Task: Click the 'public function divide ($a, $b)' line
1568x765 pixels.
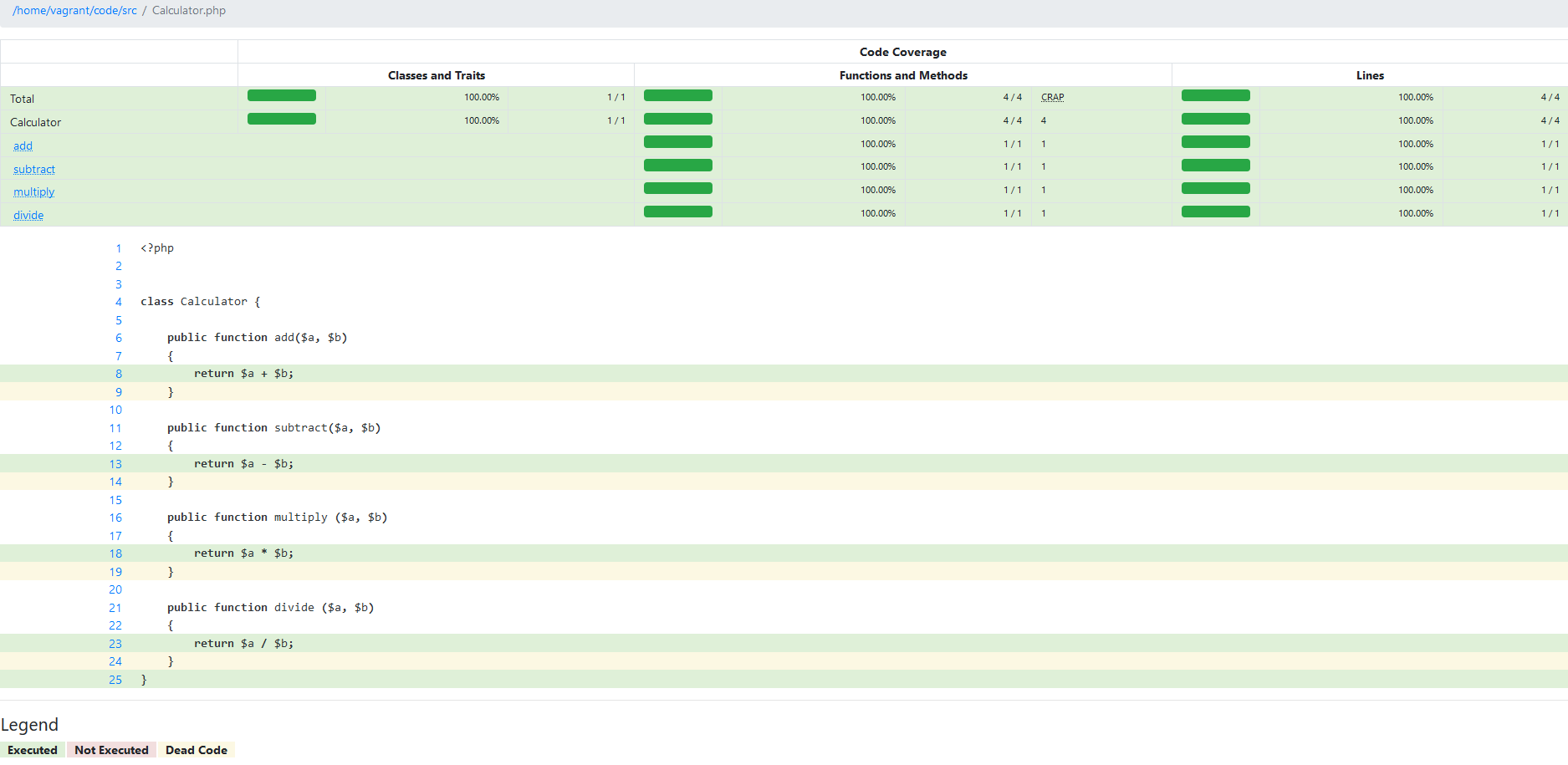Action: coord(271,608)
